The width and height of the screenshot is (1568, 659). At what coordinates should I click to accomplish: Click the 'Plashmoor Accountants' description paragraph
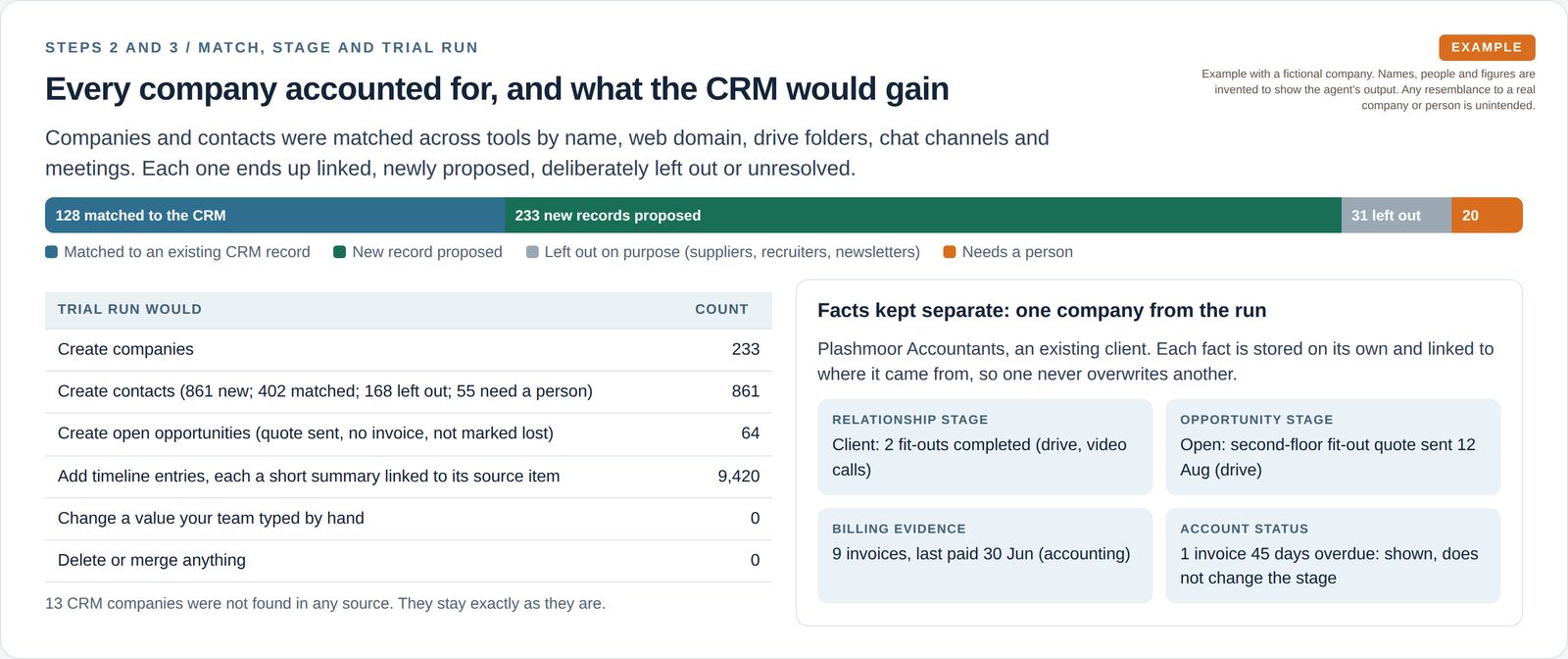1155,361
